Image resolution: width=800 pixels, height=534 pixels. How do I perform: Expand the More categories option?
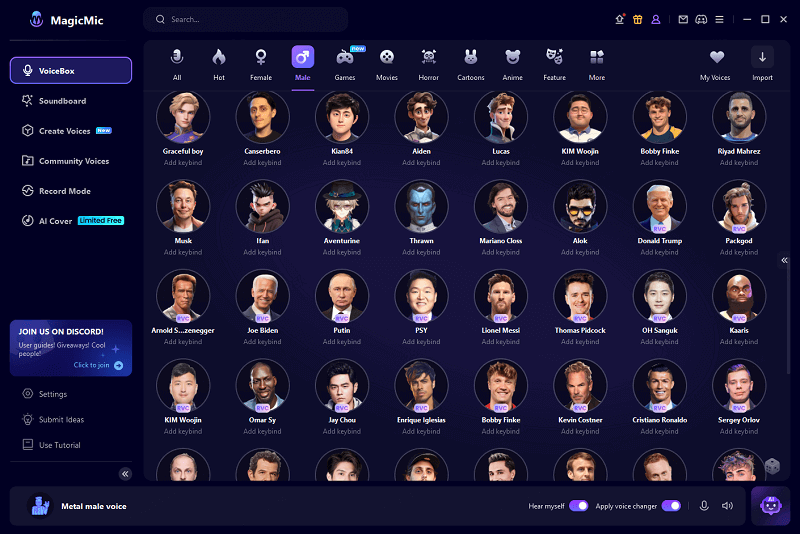tap(597, 64)
